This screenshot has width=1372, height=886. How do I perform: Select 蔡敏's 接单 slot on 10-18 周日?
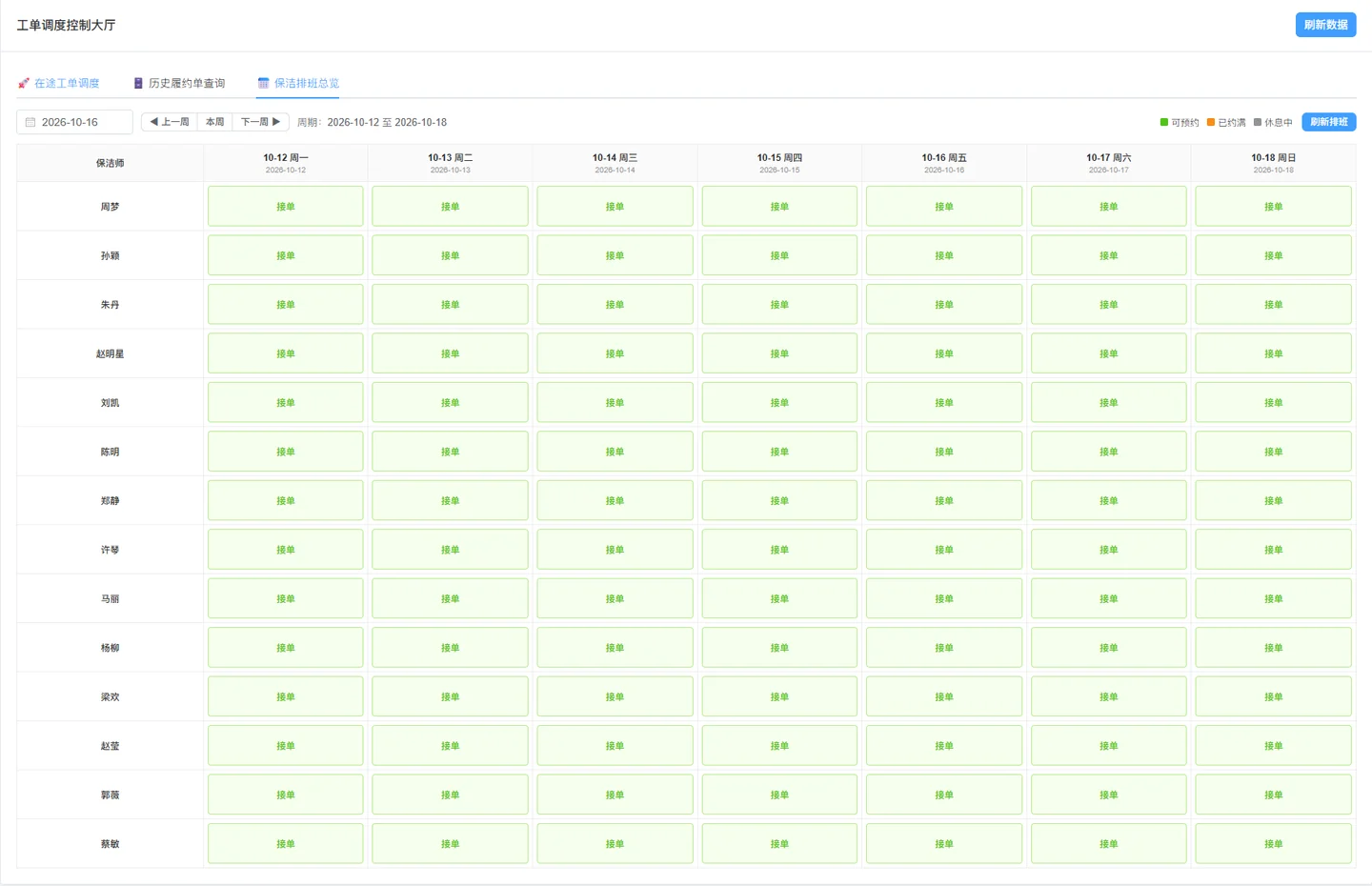pyautogui.click(x=1273, y=844)
